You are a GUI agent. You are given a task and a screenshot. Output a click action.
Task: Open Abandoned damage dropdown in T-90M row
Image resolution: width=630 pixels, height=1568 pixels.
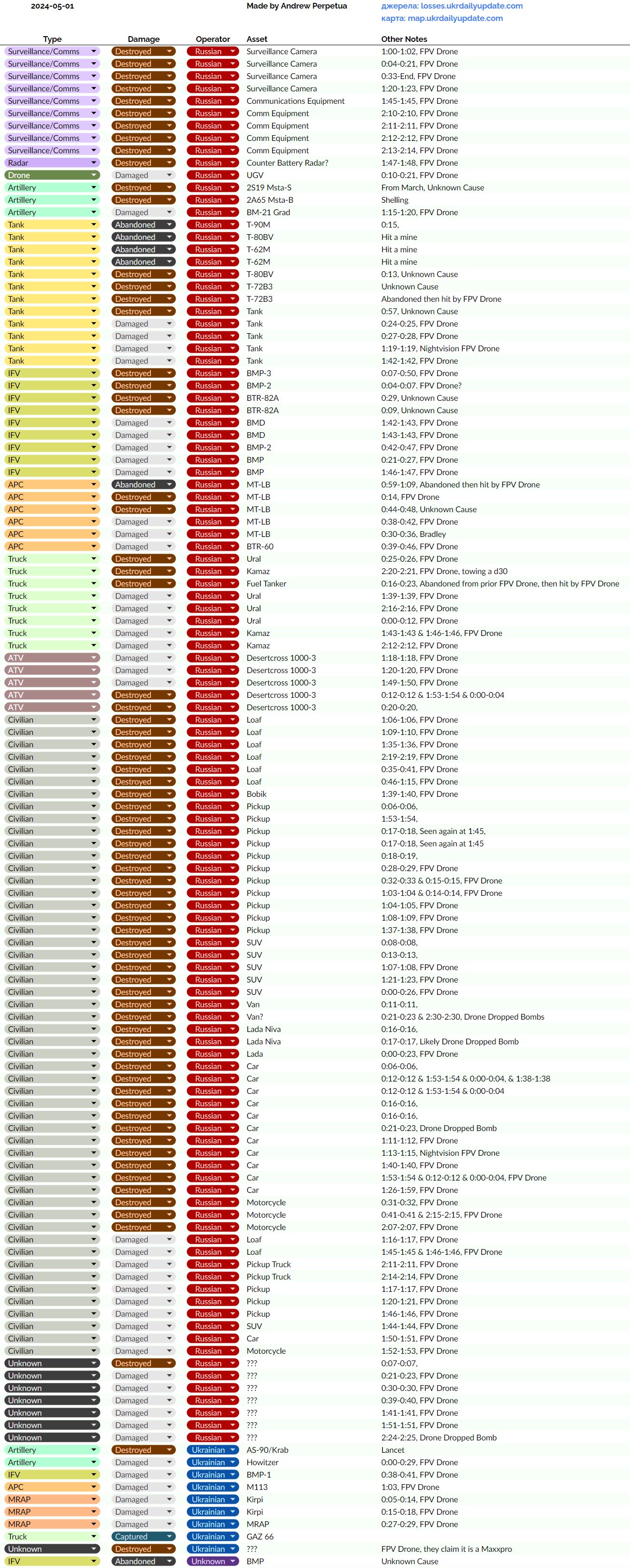tap(144, 225)
